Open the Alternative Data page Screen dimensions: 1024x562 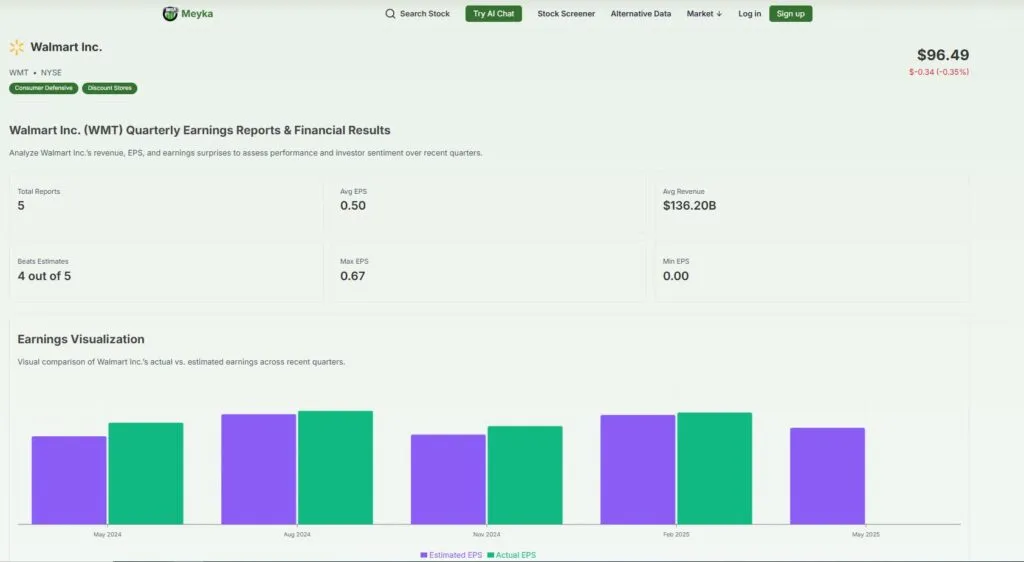[x=641, y=14]
